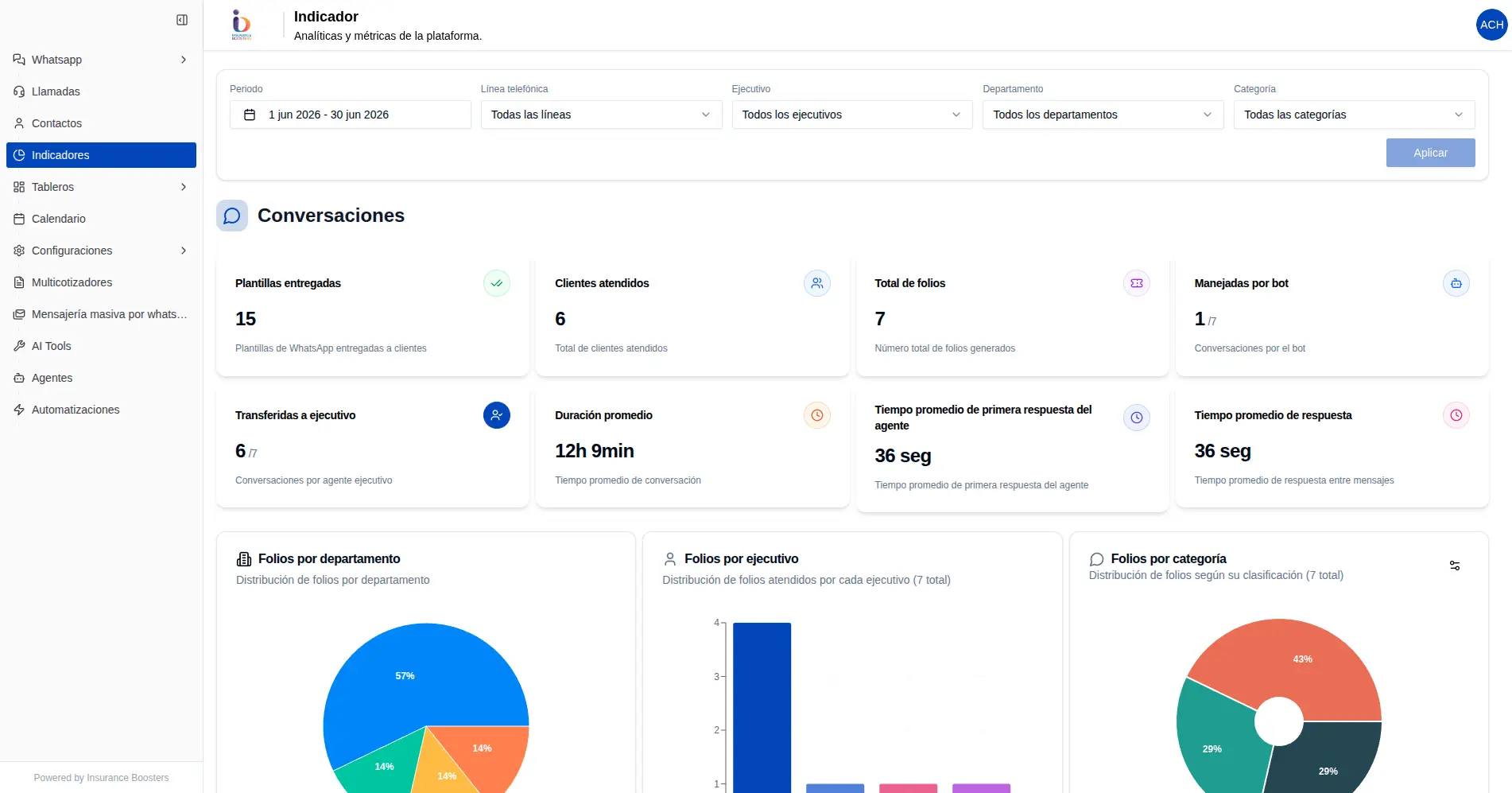The image size is (1512, 793).
Task: Open Calendario menu item
Action: [x=101, y=219]
